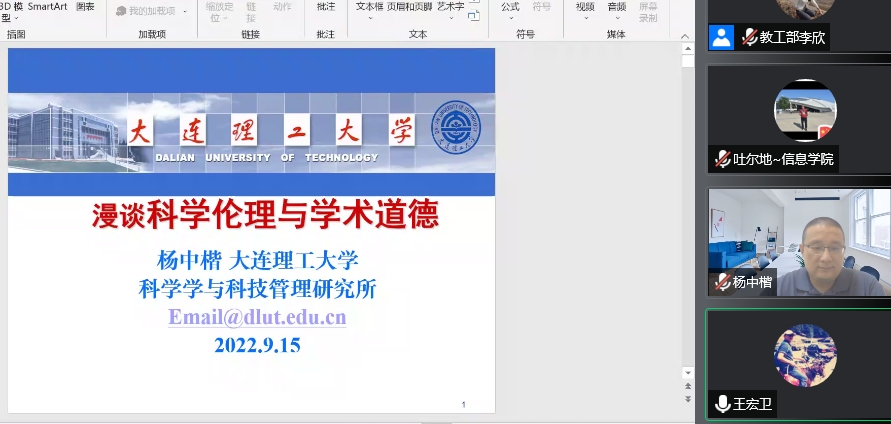Click the 科学学与科技管理研究所 text line

tap(257, 289)
